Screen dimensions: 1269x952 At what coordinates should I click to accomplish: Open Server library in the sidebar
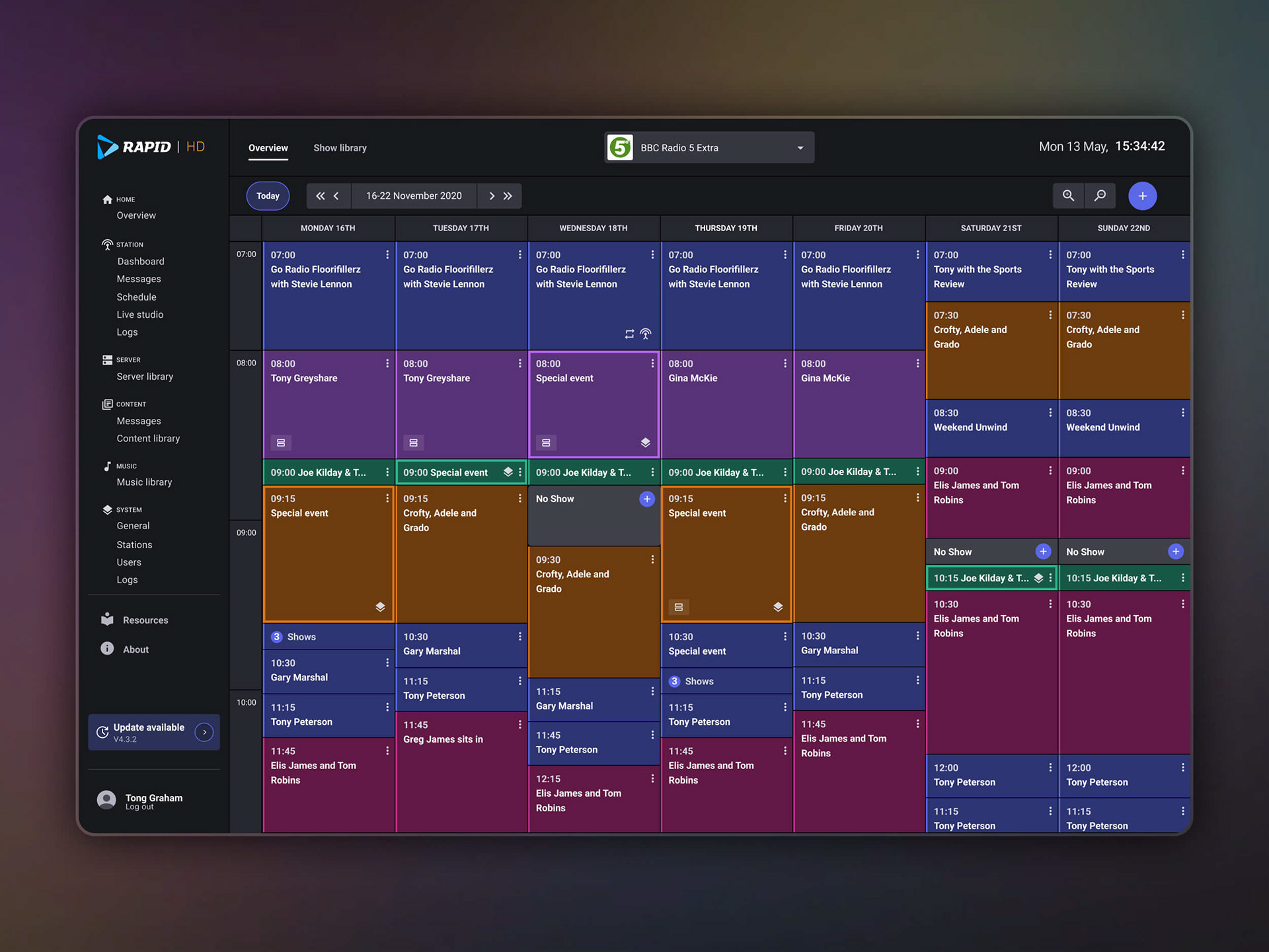click(145, 377)
